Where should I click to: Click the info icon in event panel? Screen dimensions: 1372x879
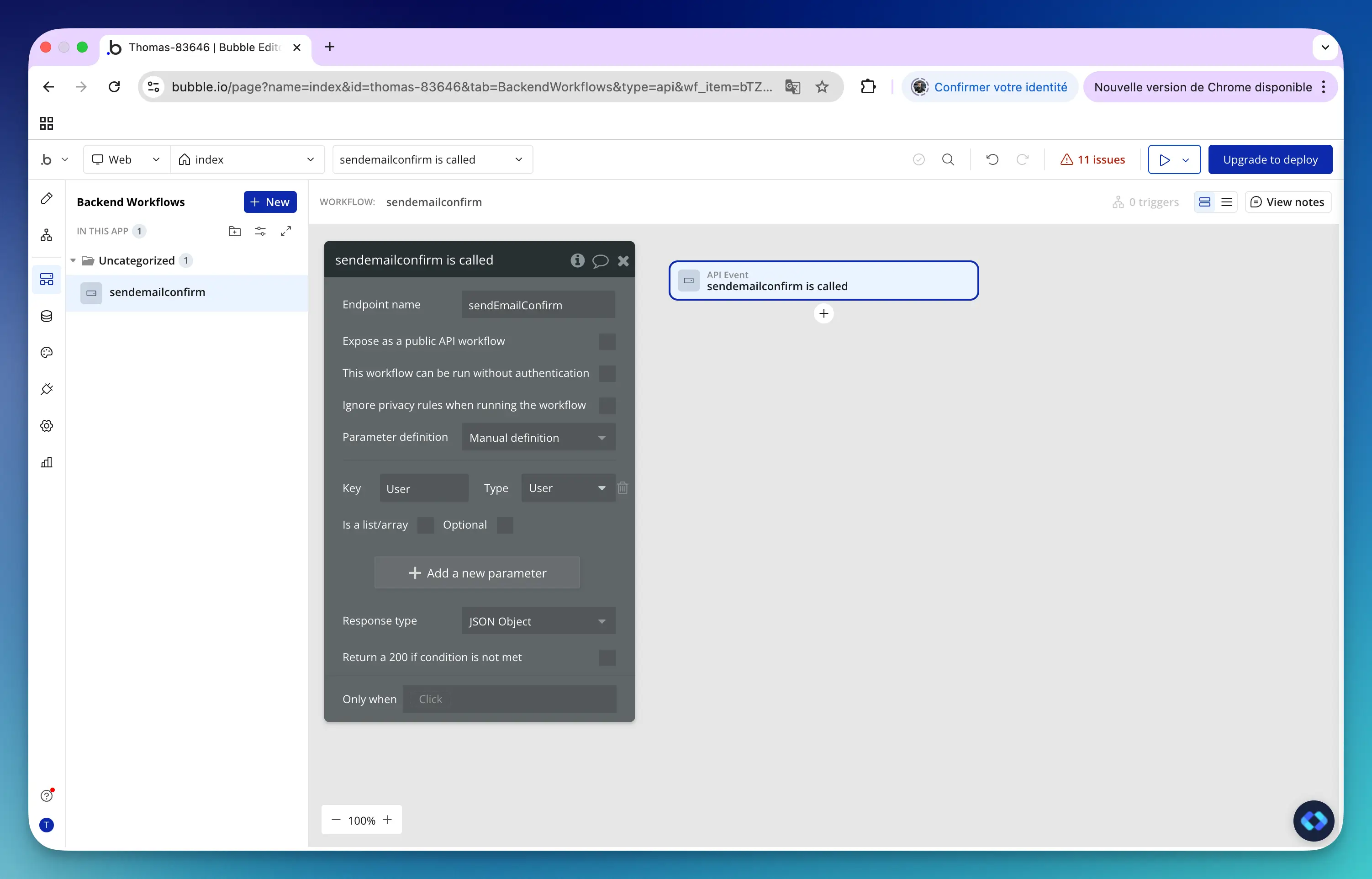[x=577, y=260]
